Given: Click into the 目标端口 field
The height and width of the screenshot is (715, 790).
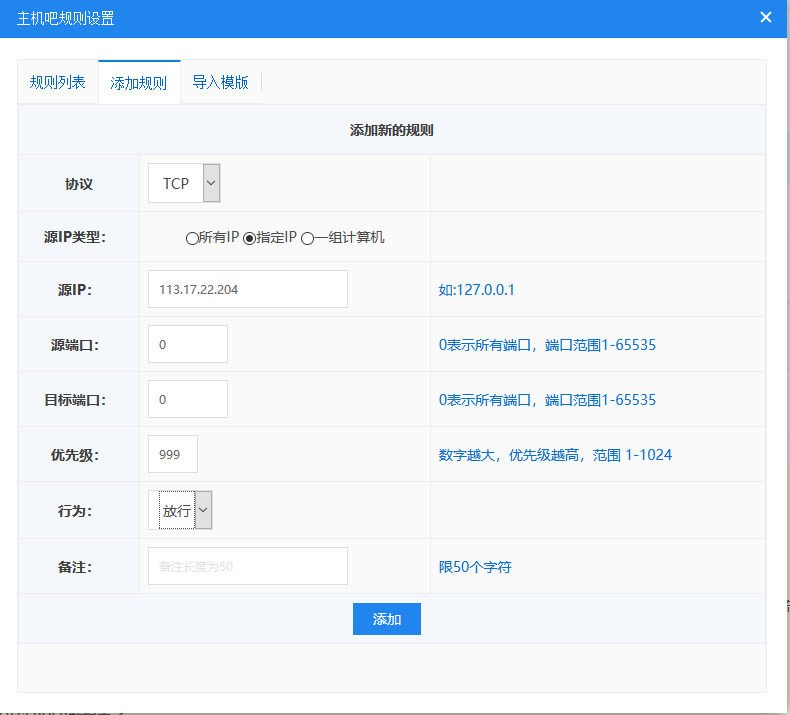Looking at the screenshot, I should 187,399.
